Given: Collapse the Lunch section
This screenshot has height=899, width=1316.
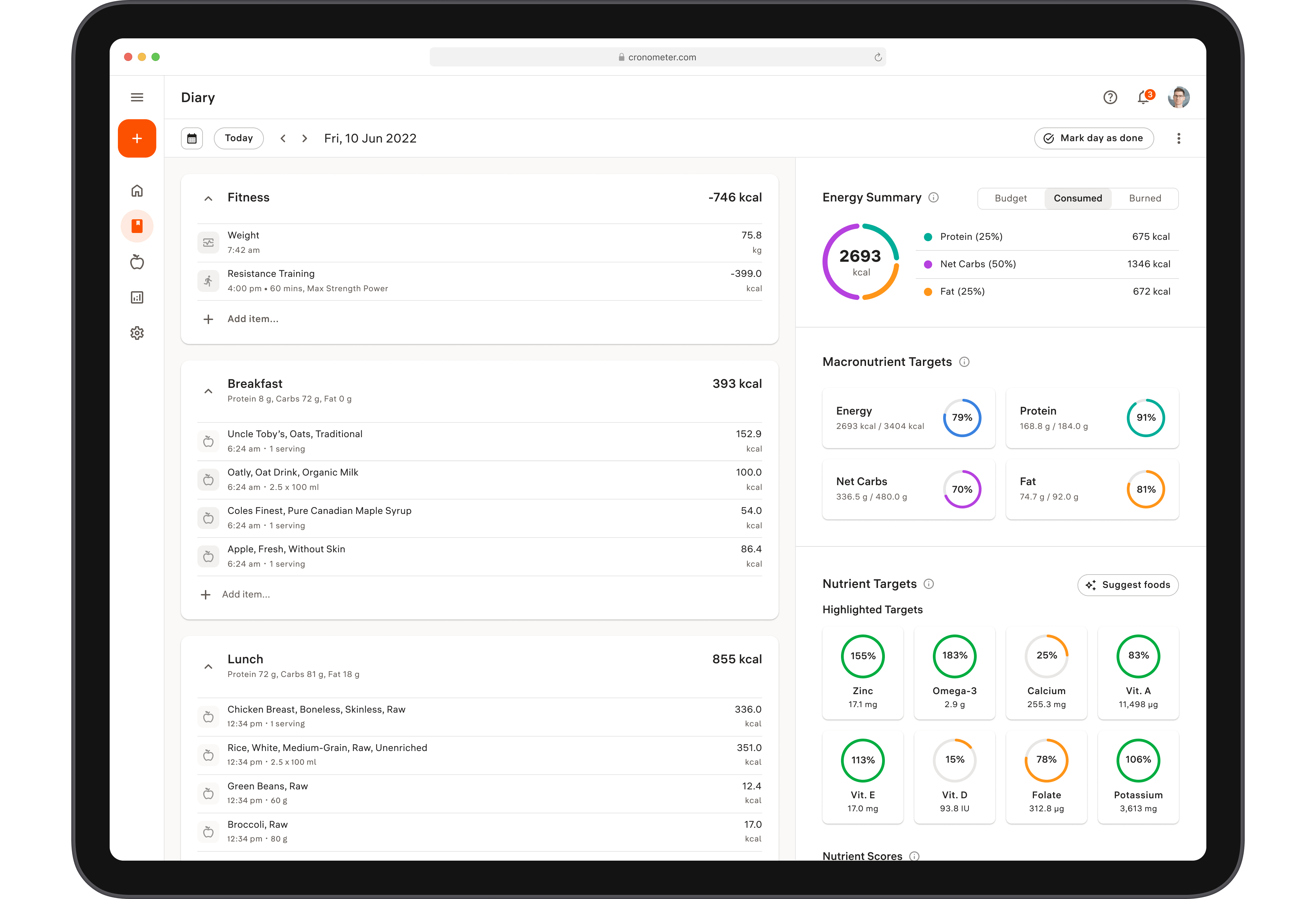Looking at the screenshot, I should pyautogui.click(x=208, y=666).
